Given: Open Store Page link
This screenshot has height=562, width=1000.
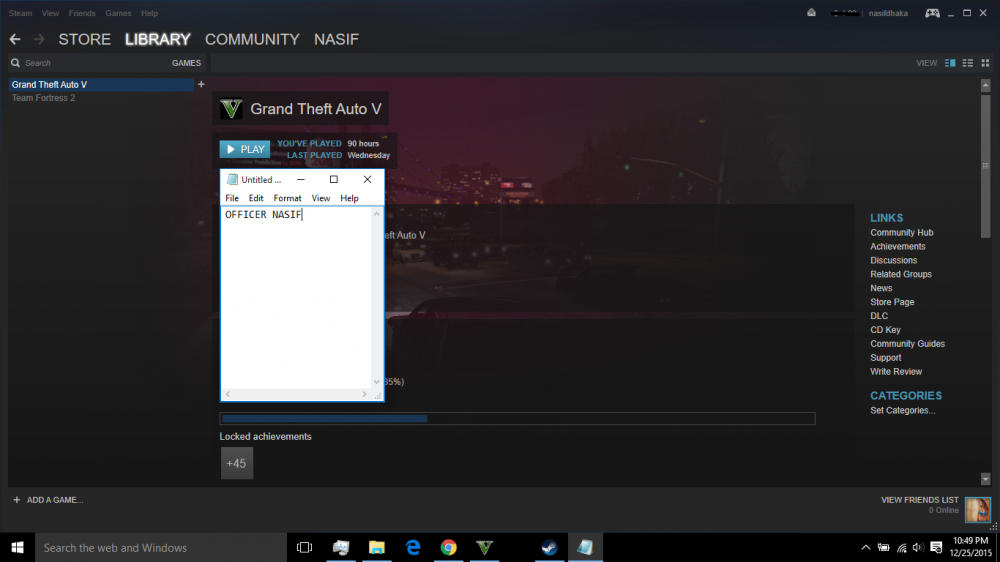Looking at the screenshot, I should (892, 302).
